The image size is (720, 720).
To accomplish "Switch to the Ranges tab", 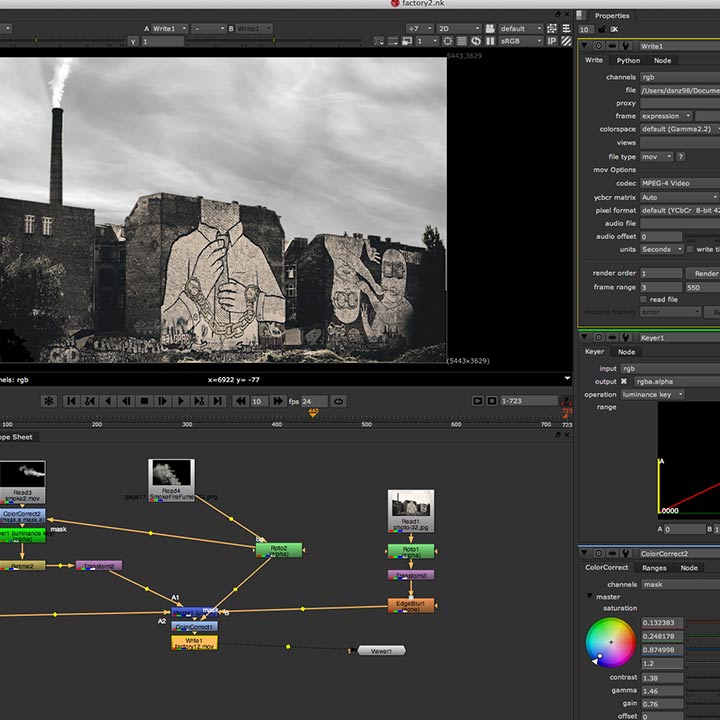I will point(654,568).
